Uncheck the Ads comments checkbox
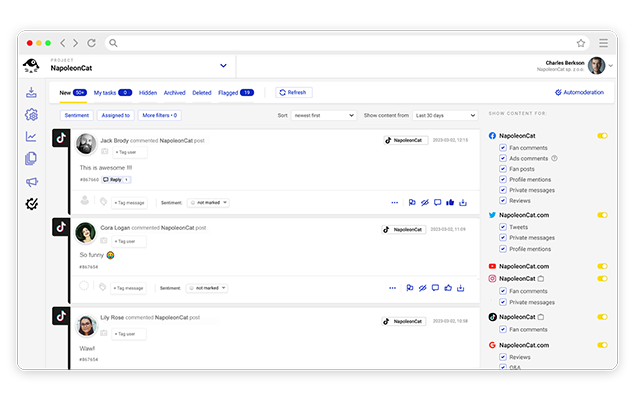 [x=503, y=158]
